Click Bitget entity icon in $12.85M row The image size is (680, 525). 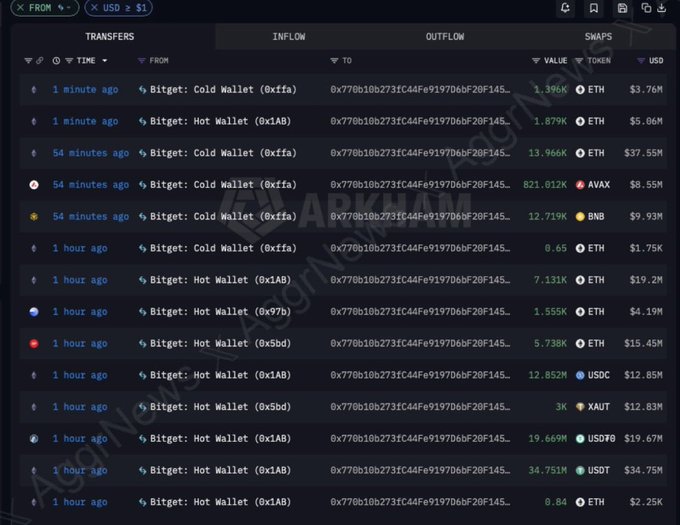pos(142,375)
